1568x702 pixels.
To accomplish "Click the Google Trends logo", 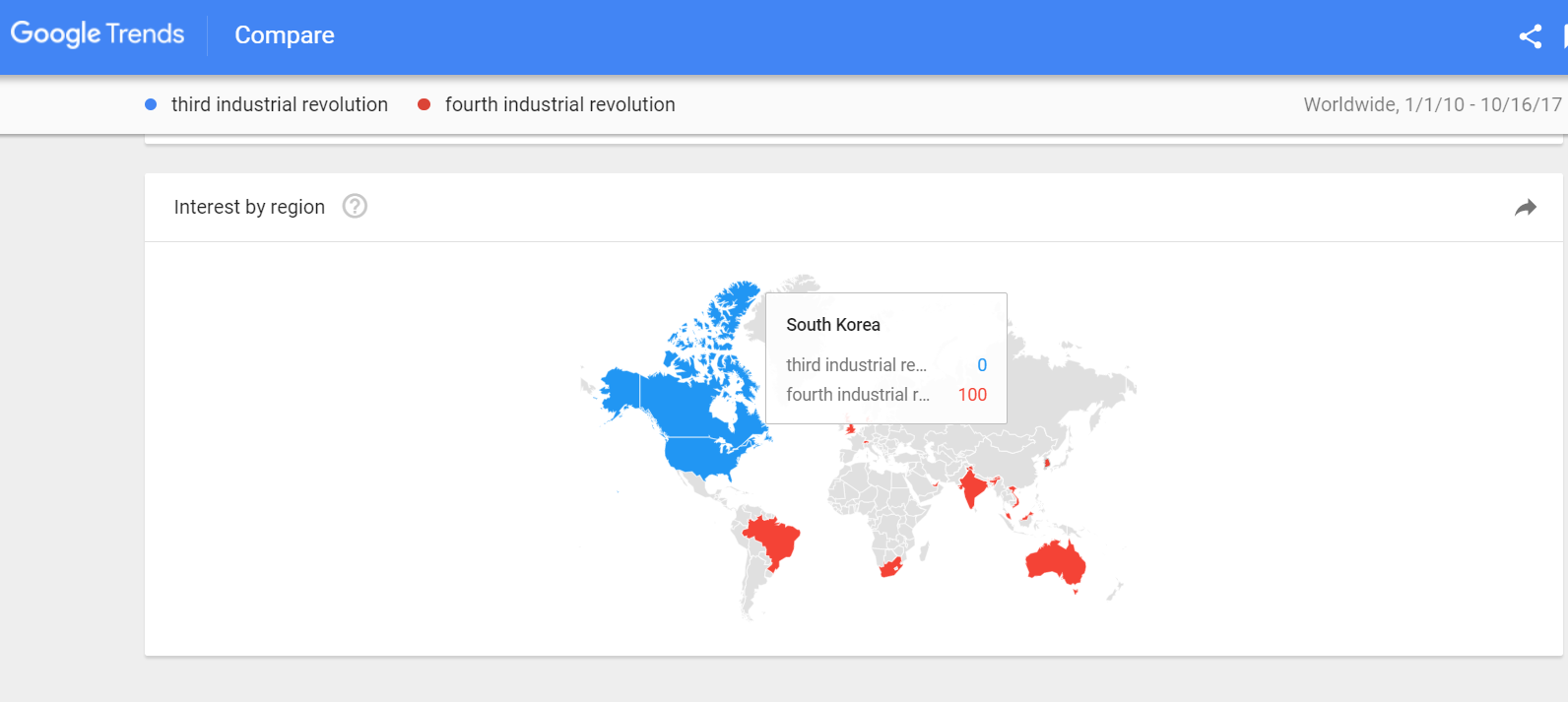I will [97, 33].
